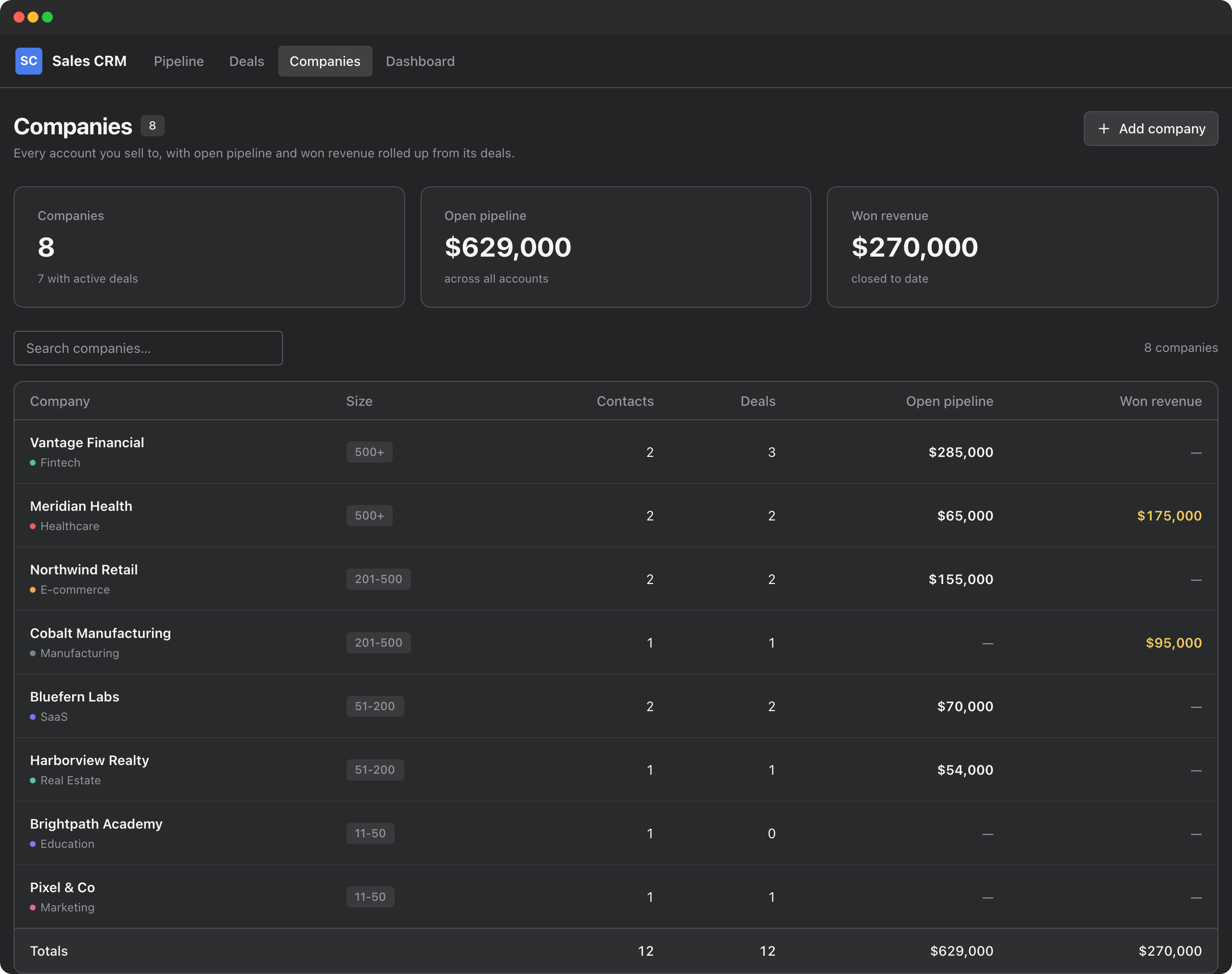1232x974 pixels.
Task: Click the plus icon in Add company
Action: pyautogui.click(x=1104, y=129)
